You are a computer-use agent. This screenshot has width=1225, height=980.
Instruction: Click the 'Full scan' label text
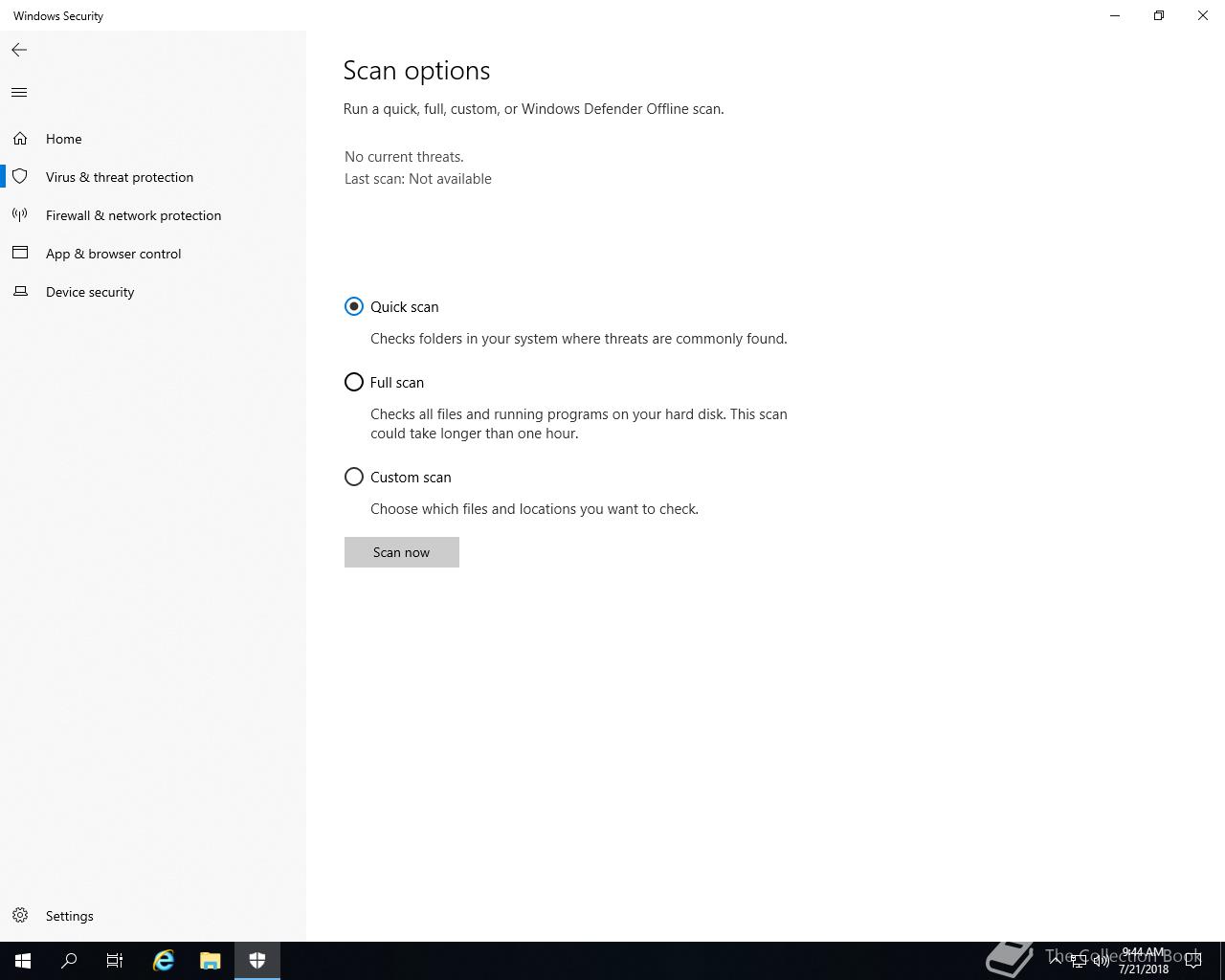(397, 383)
